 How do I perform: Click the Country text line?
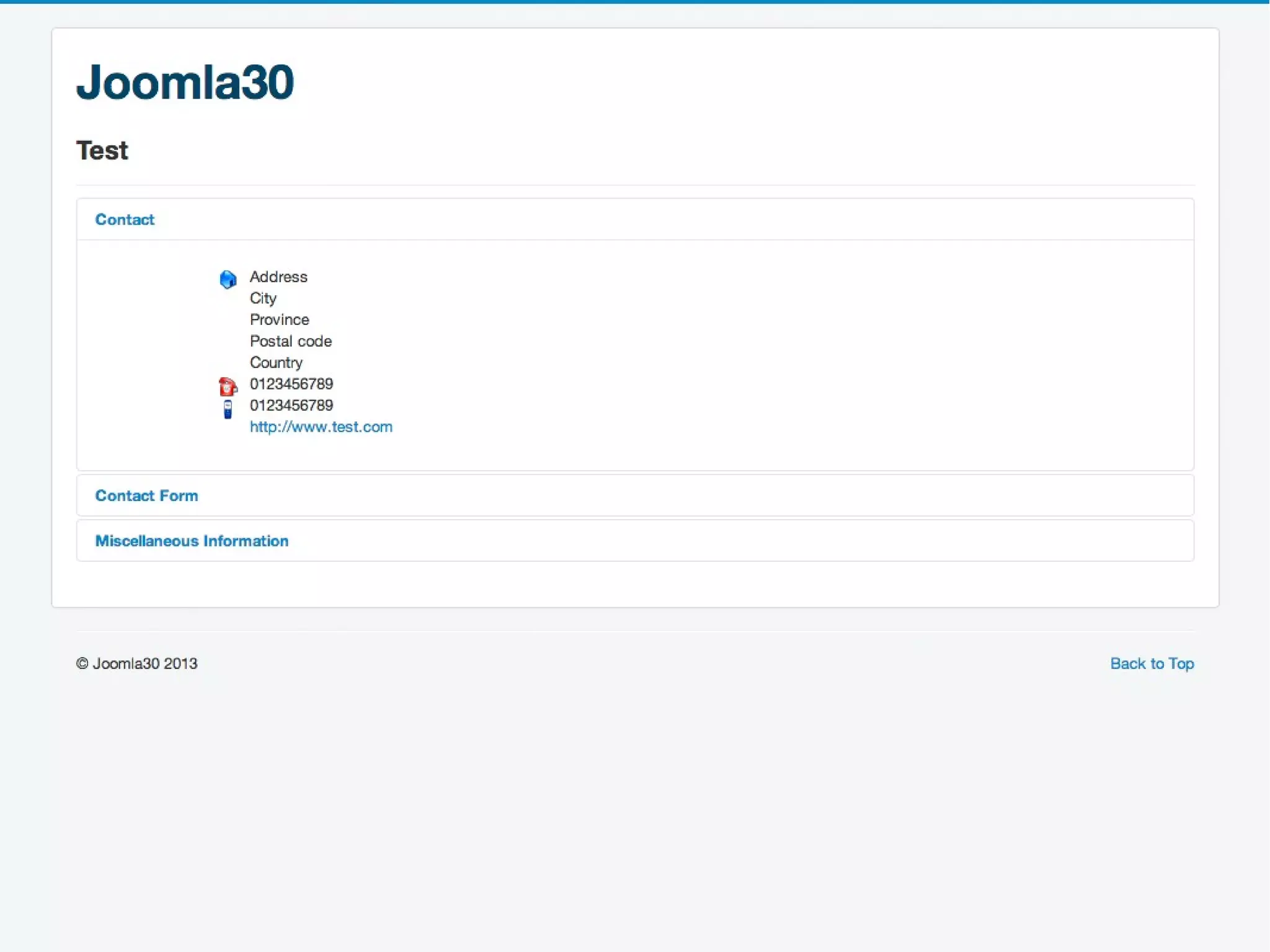(x=276, y=362)
